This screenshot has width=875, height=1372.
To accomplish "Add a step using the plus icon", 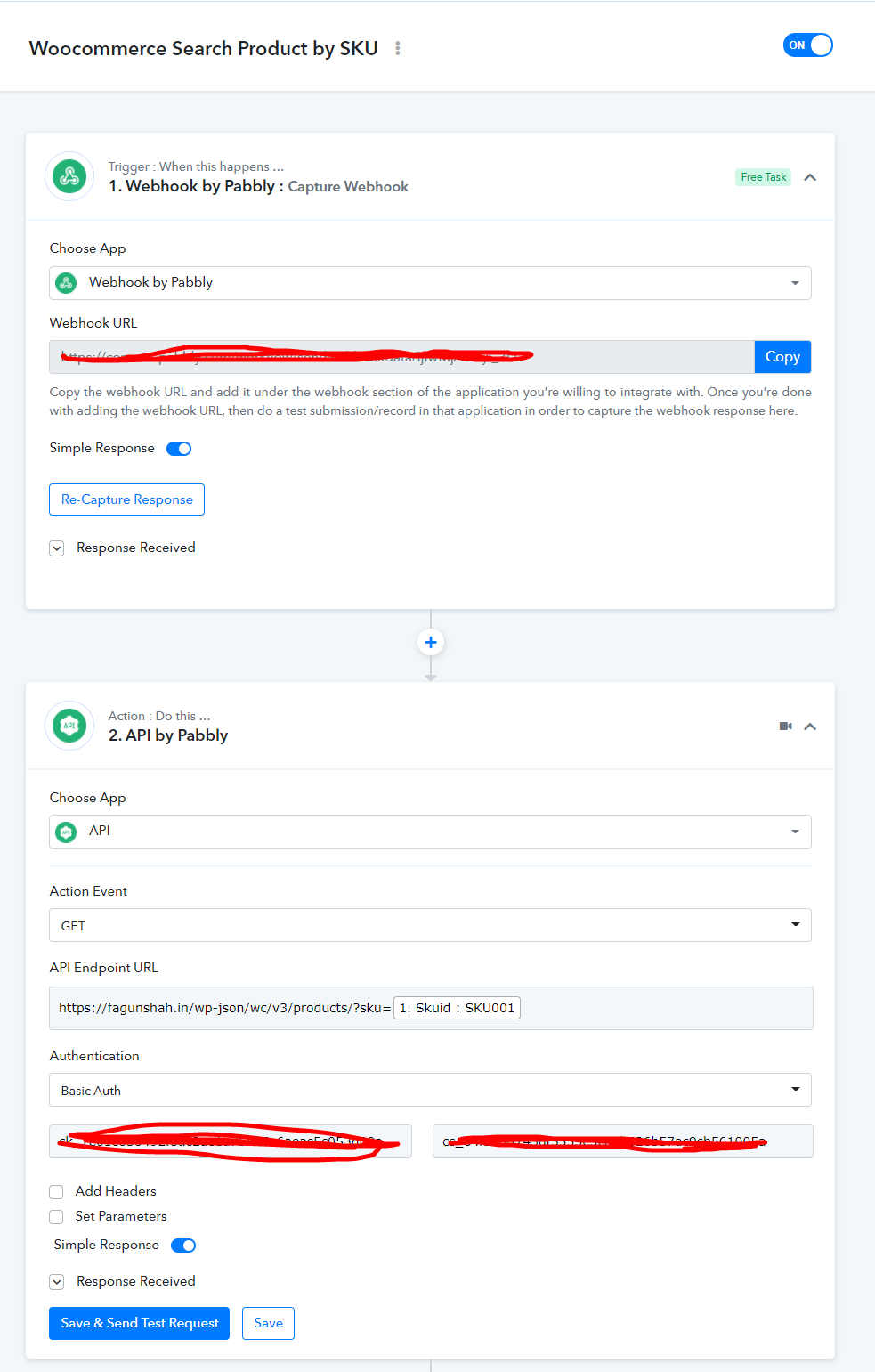I will coord(431,642).
